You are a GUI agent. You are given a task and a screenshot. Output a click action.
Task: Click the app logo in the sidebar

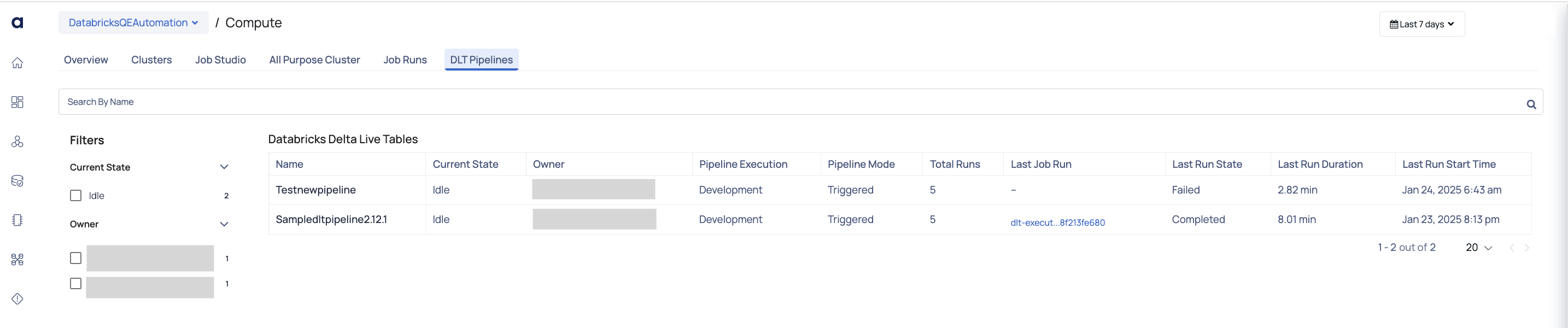pyautogui.click(x=17, y=22)
